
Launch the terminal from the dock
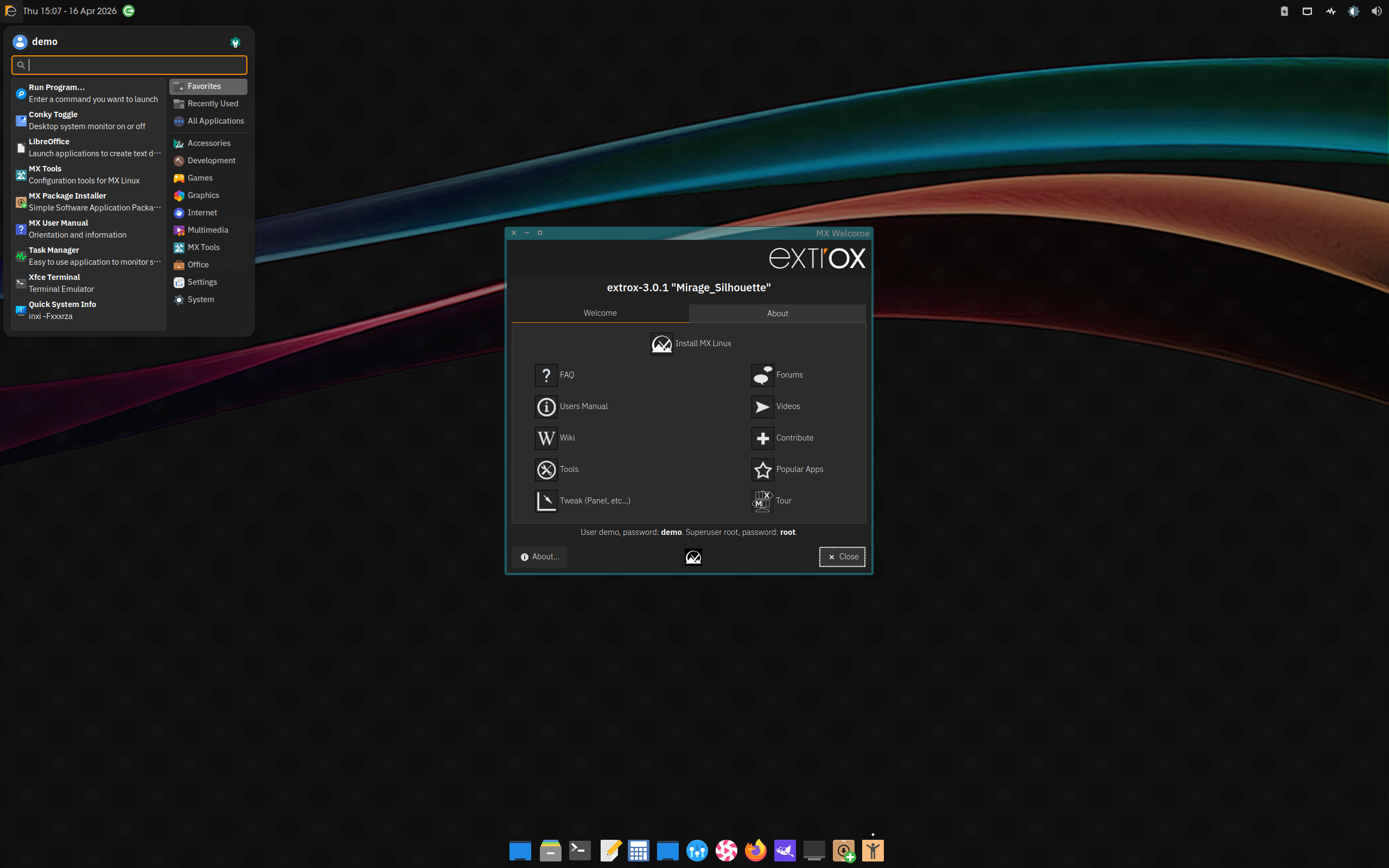[x=579, y=850]
